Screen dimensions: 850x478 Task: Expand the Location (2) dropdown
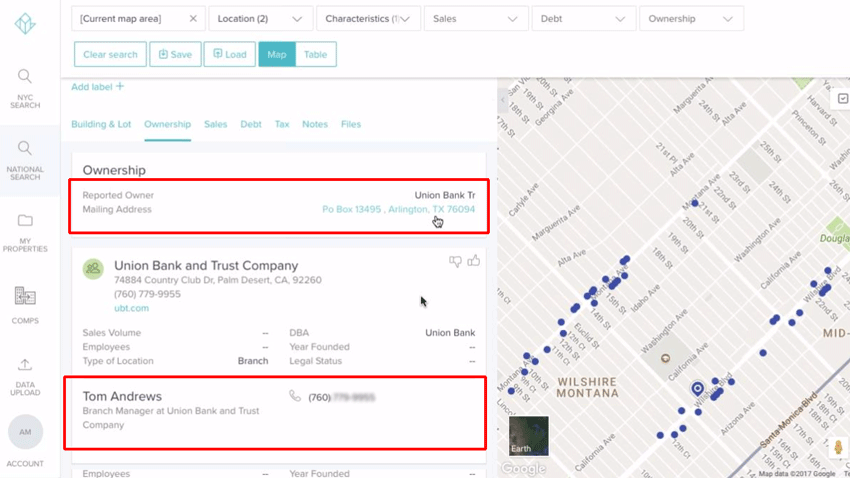coord(260,18)
